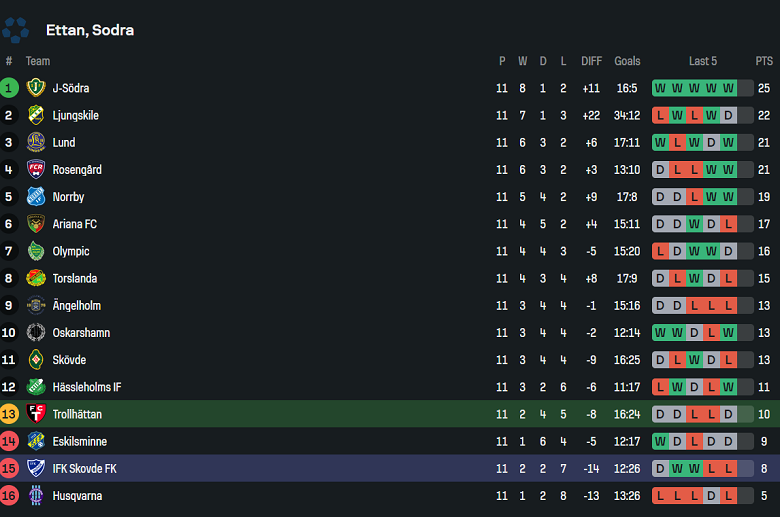The width and height of the screenshot is (780, 517).
Task: Click the Ljungskile team logo
Action: click(x=36, y=115)
